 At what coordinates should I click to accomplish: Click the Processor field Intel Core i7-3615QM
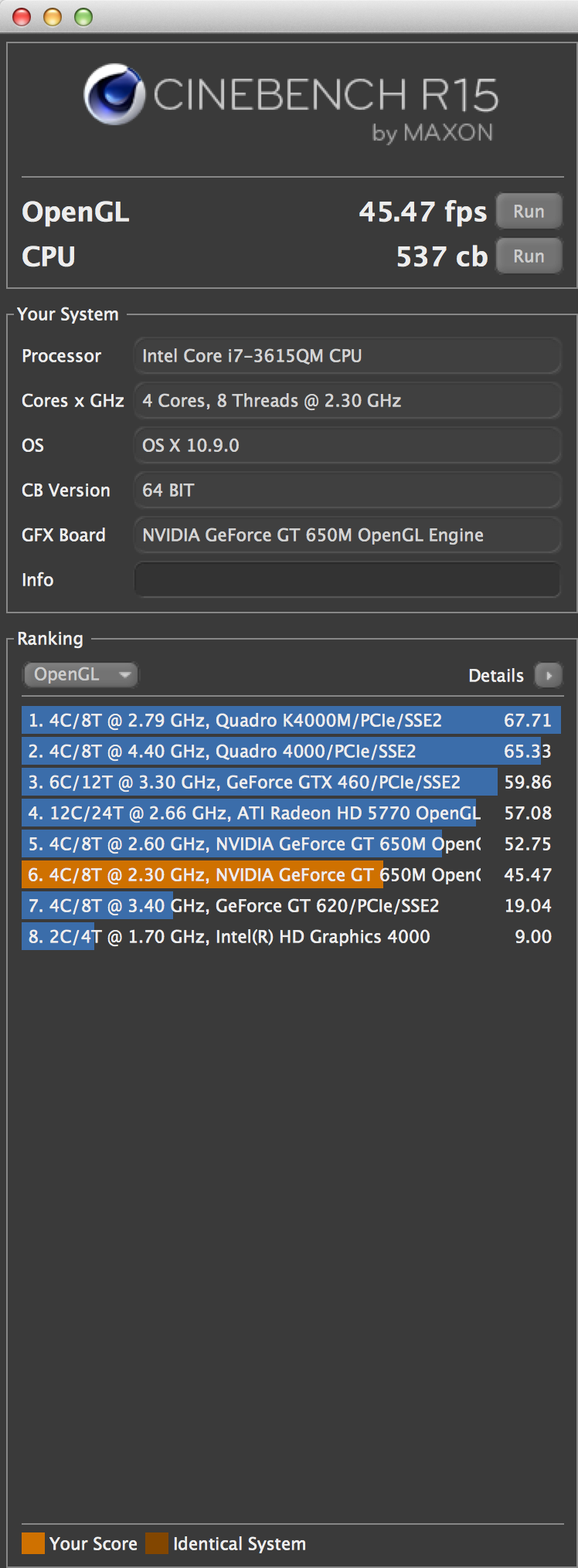tap(347, 355)
